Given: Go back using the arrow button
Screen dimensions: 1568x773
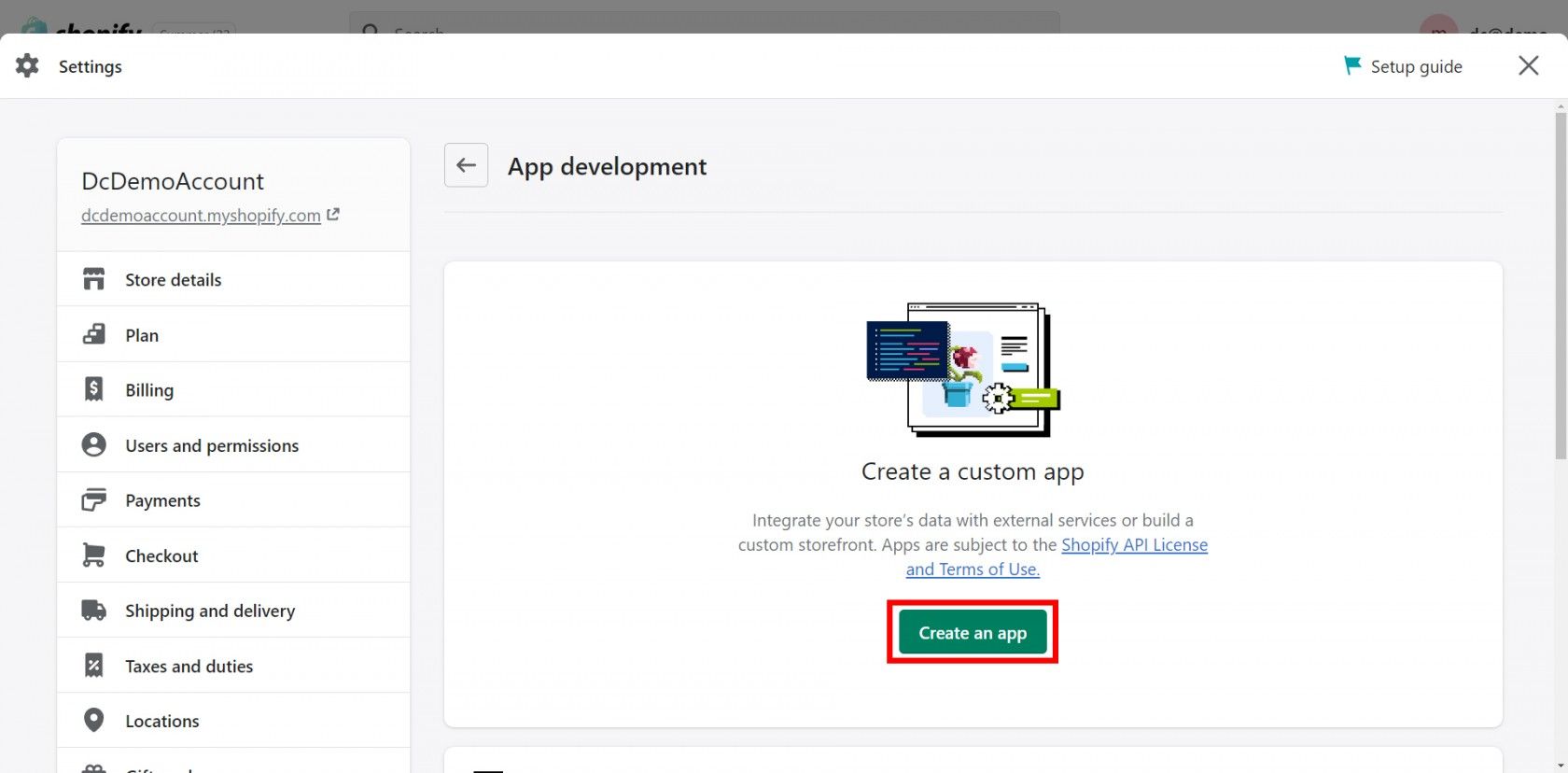Looking at the screenshot, I should (466, 165).
